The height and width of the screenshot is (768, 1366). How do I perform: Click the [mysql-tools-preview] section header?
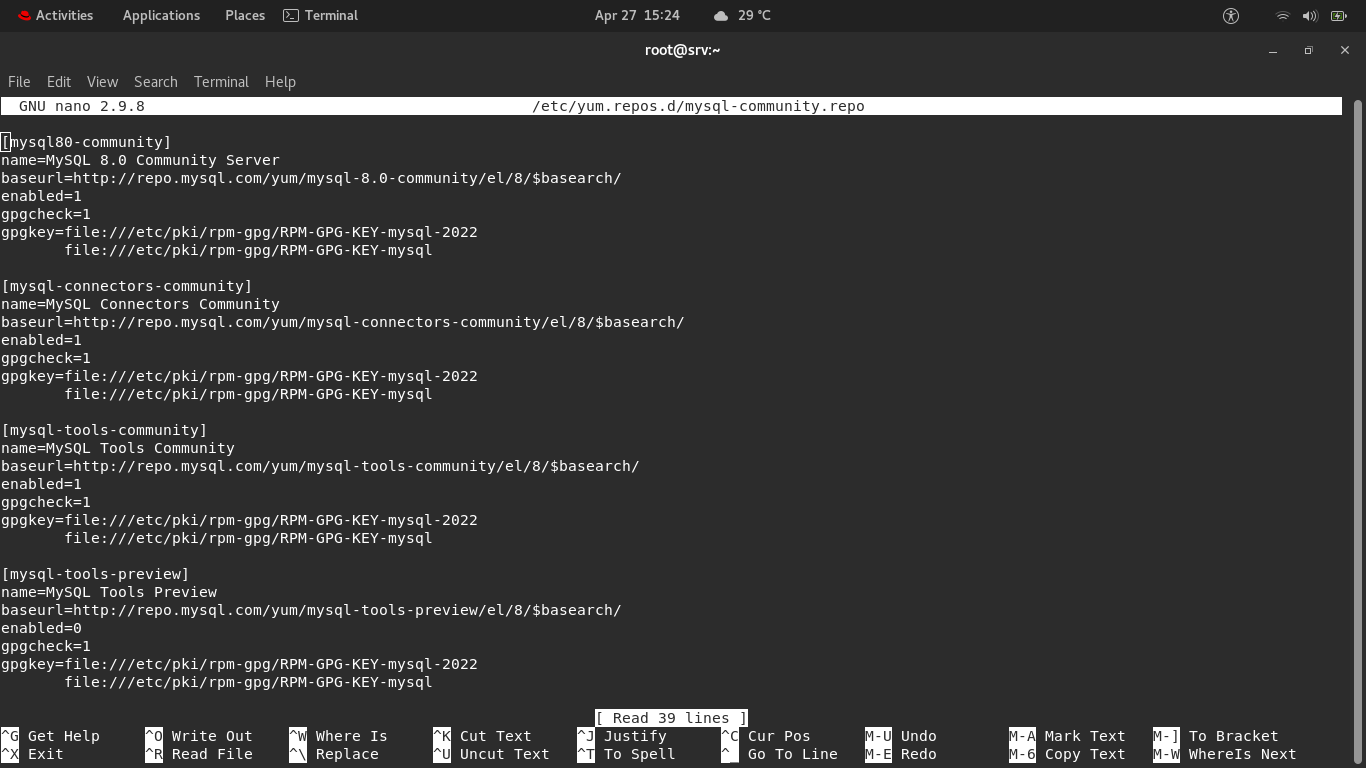coord(95,574)
